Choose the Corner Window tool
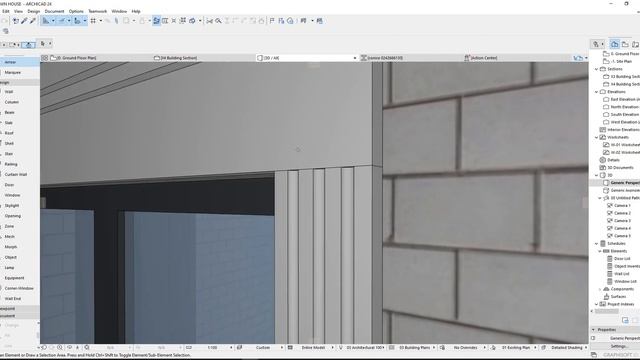The image size is (640, 360). pyautogui.click(x=19, y=288)
